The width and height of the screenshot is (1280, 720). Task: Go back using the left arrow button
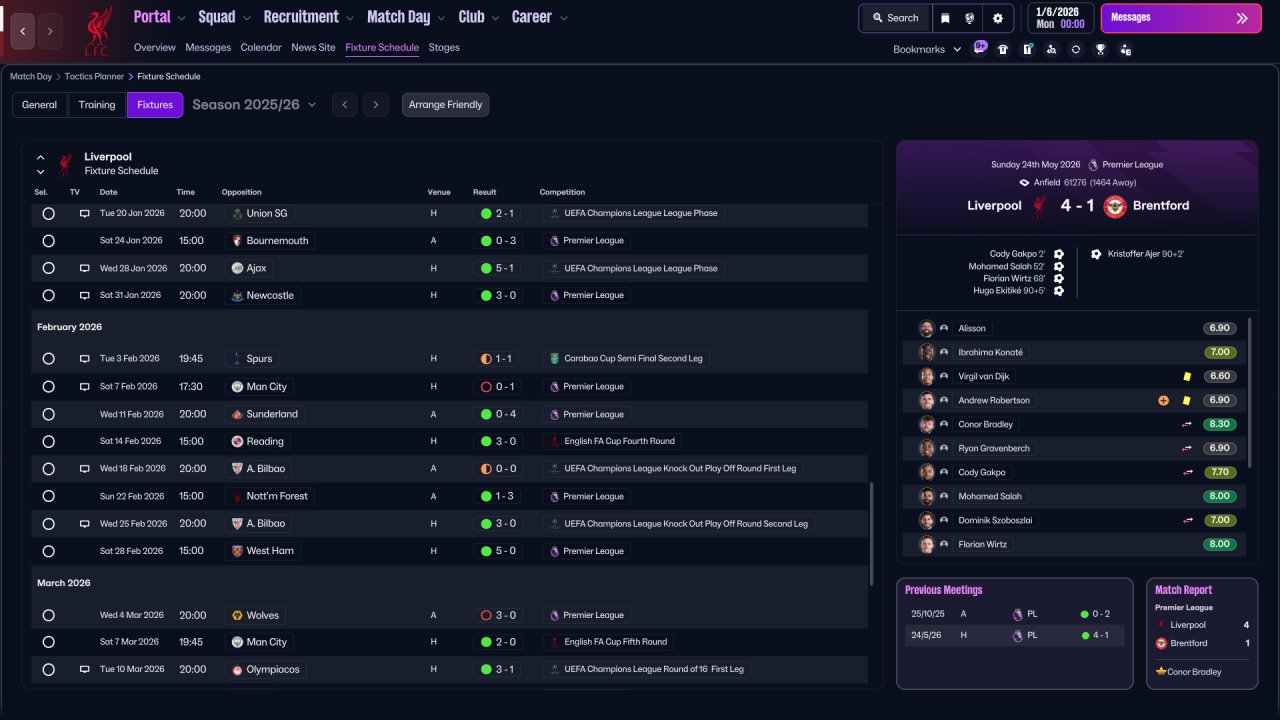point(23,31)
